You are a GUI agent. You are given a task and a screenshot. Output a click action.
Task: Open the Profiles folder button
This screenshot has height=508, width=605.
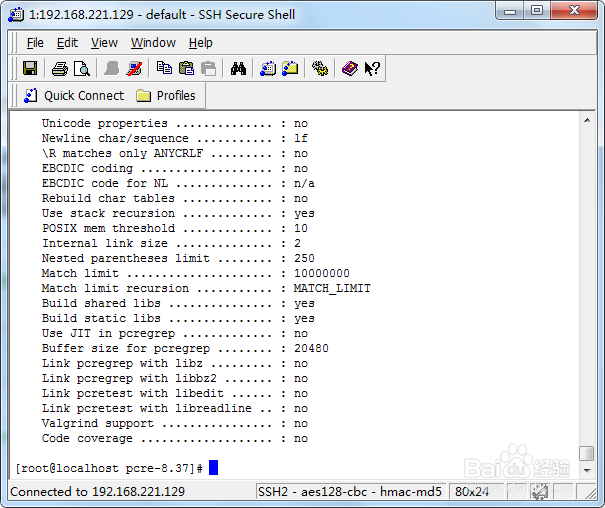coord(166,96)
